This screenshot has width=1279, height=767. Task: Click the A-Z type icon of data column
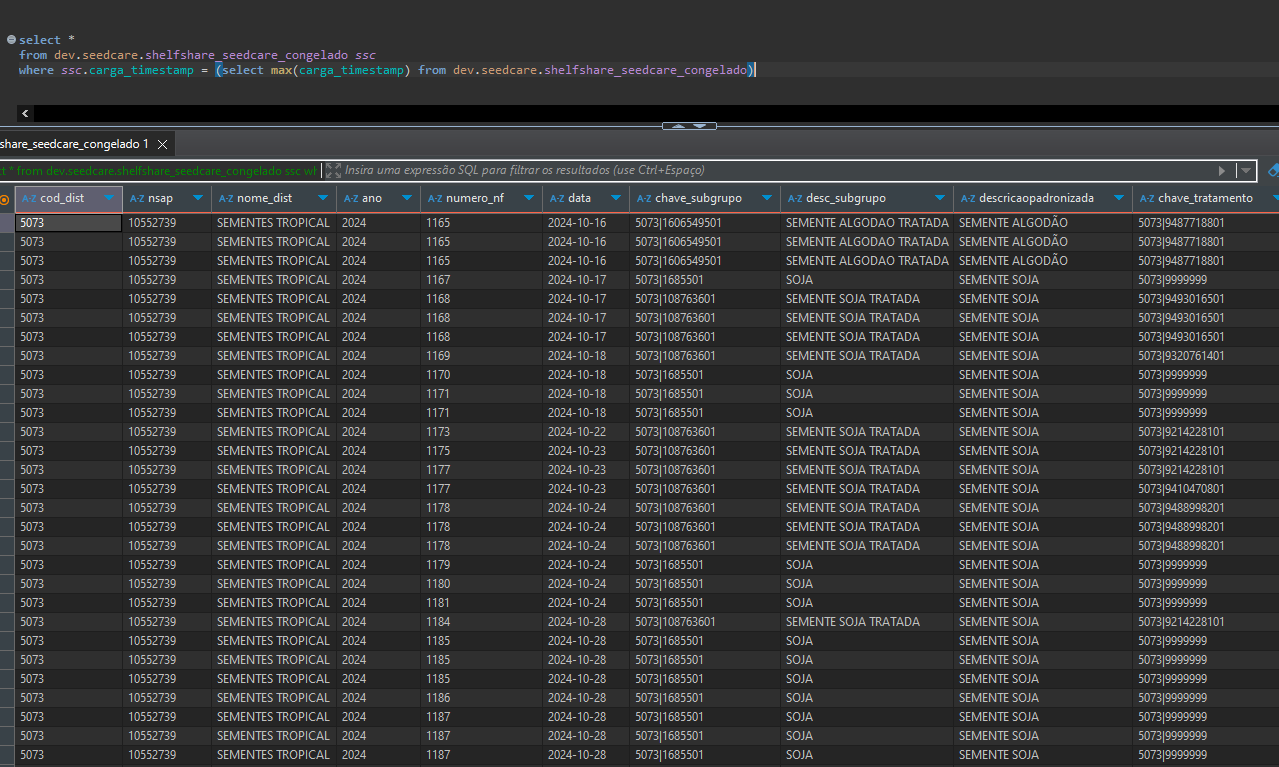557,199
